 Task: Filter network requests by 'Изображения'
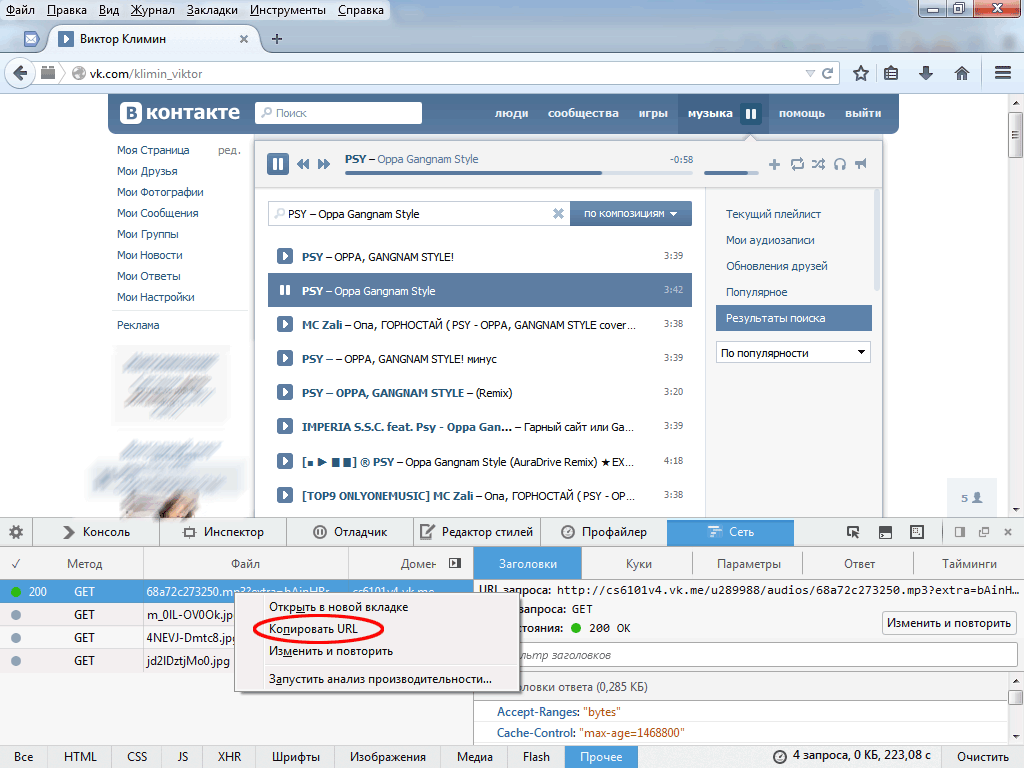pyautogui.click(x=388, y=757)
